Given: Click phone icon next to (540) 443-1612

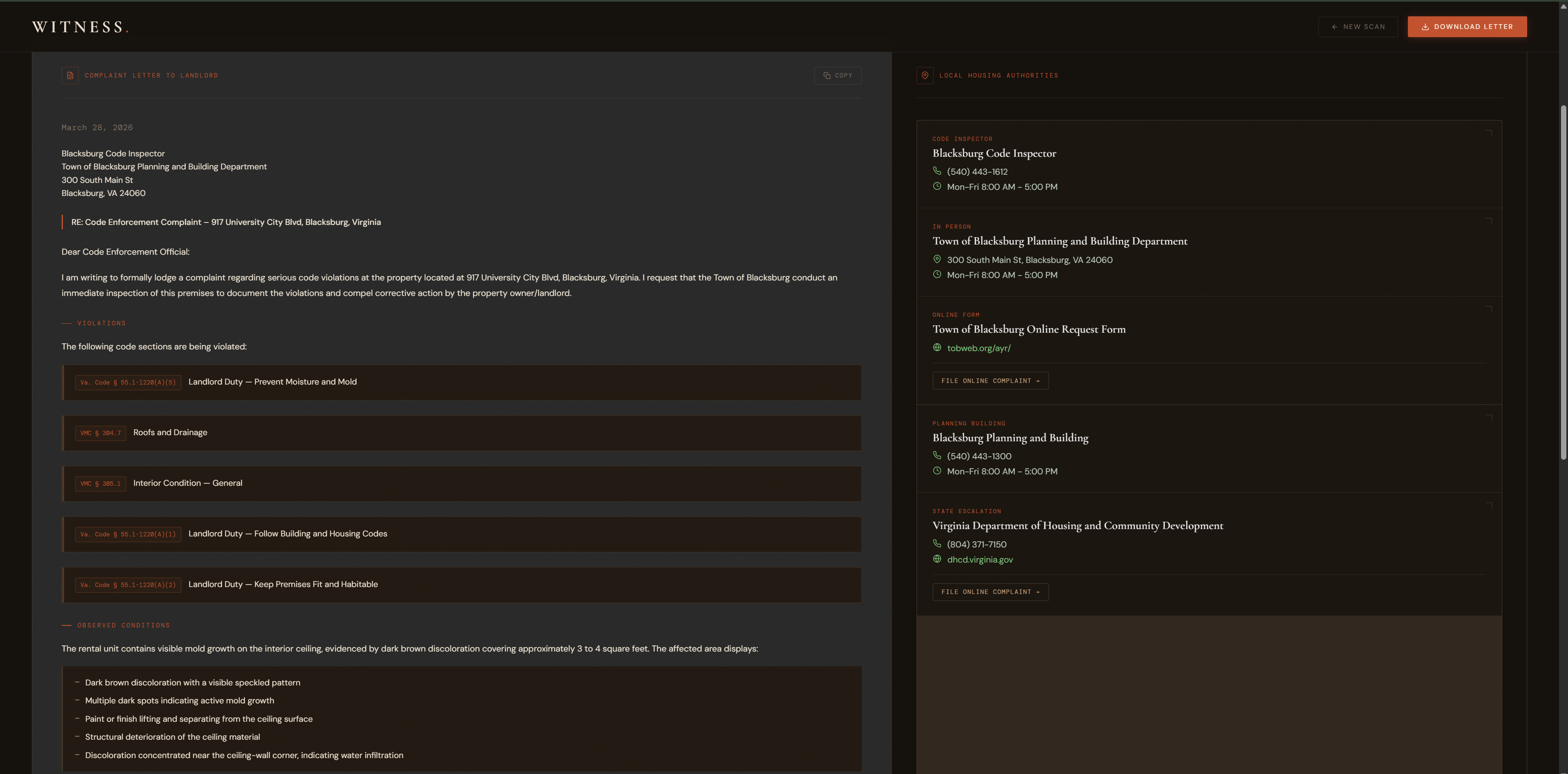Looking at the screenshot, I should [x=937, y=171].
